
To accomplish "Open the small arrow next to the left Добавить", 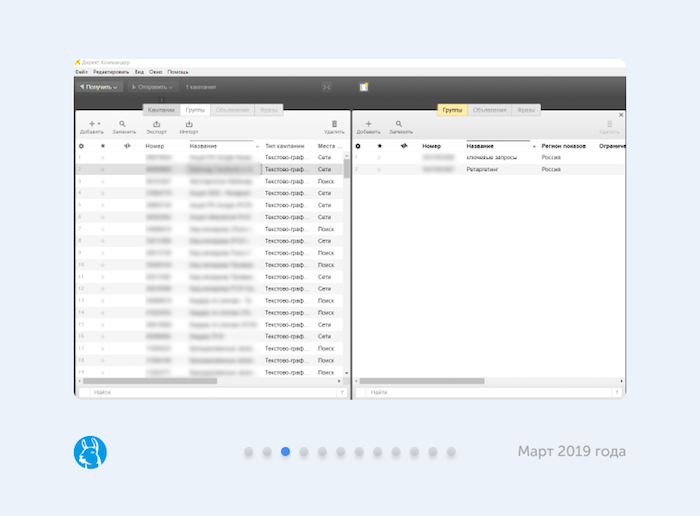I will tap(99, 124).
